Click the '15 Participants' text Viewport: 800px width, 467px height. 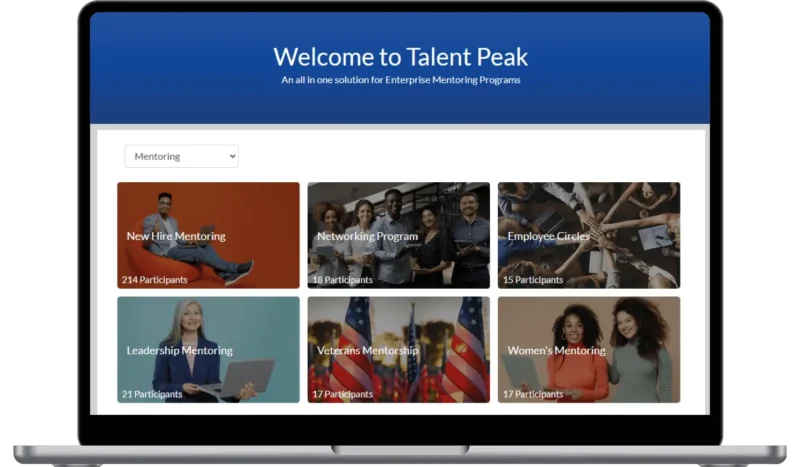click(533, 280)
